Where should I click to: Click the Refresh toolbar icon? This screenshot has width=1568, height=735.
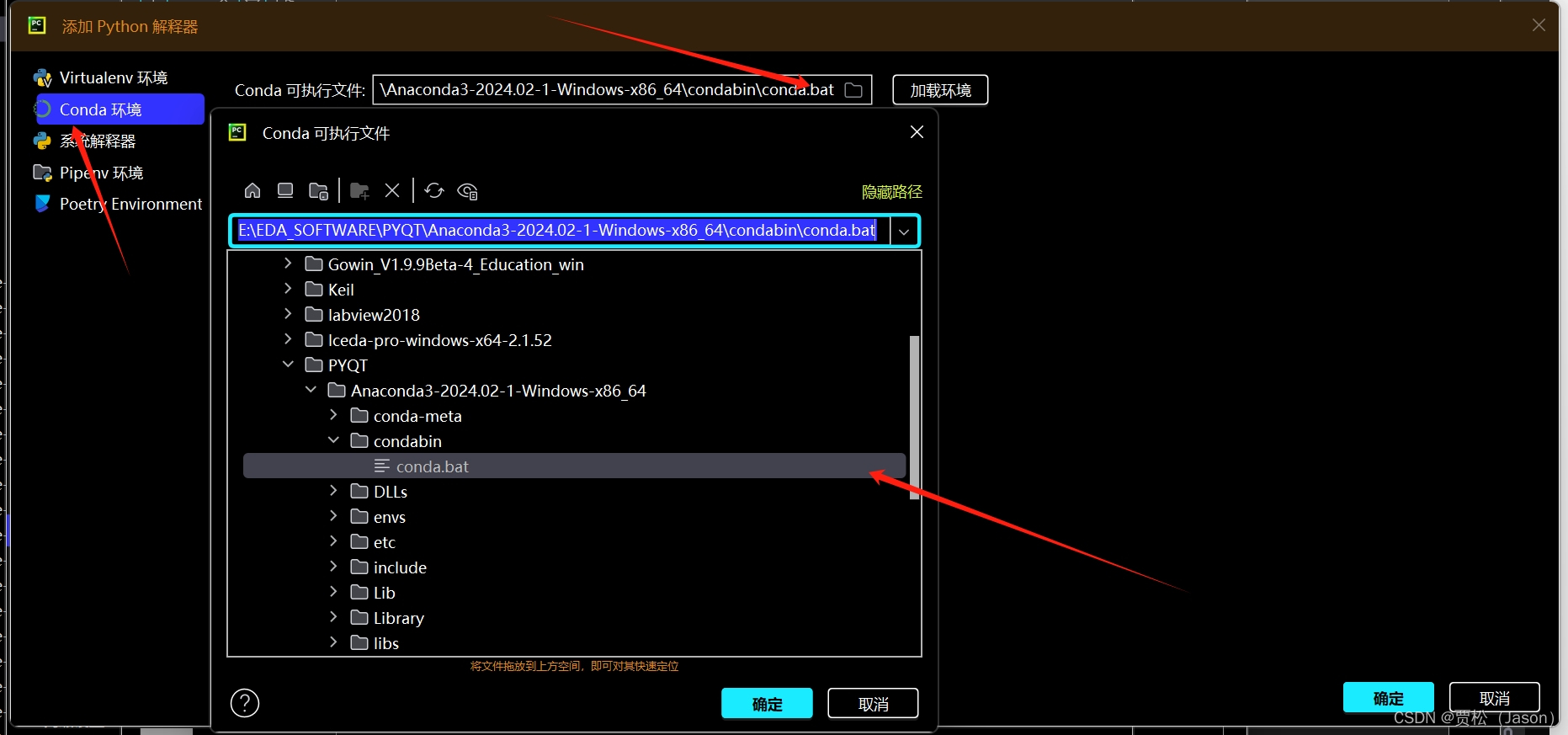[x=434, y=191]
